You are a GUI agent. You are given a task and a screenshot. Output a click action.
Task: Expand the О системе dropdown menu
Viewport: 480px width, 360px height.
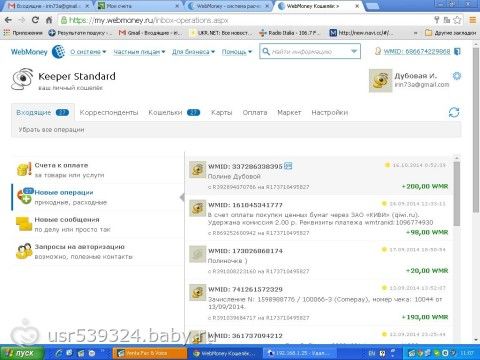coord(88,52)
